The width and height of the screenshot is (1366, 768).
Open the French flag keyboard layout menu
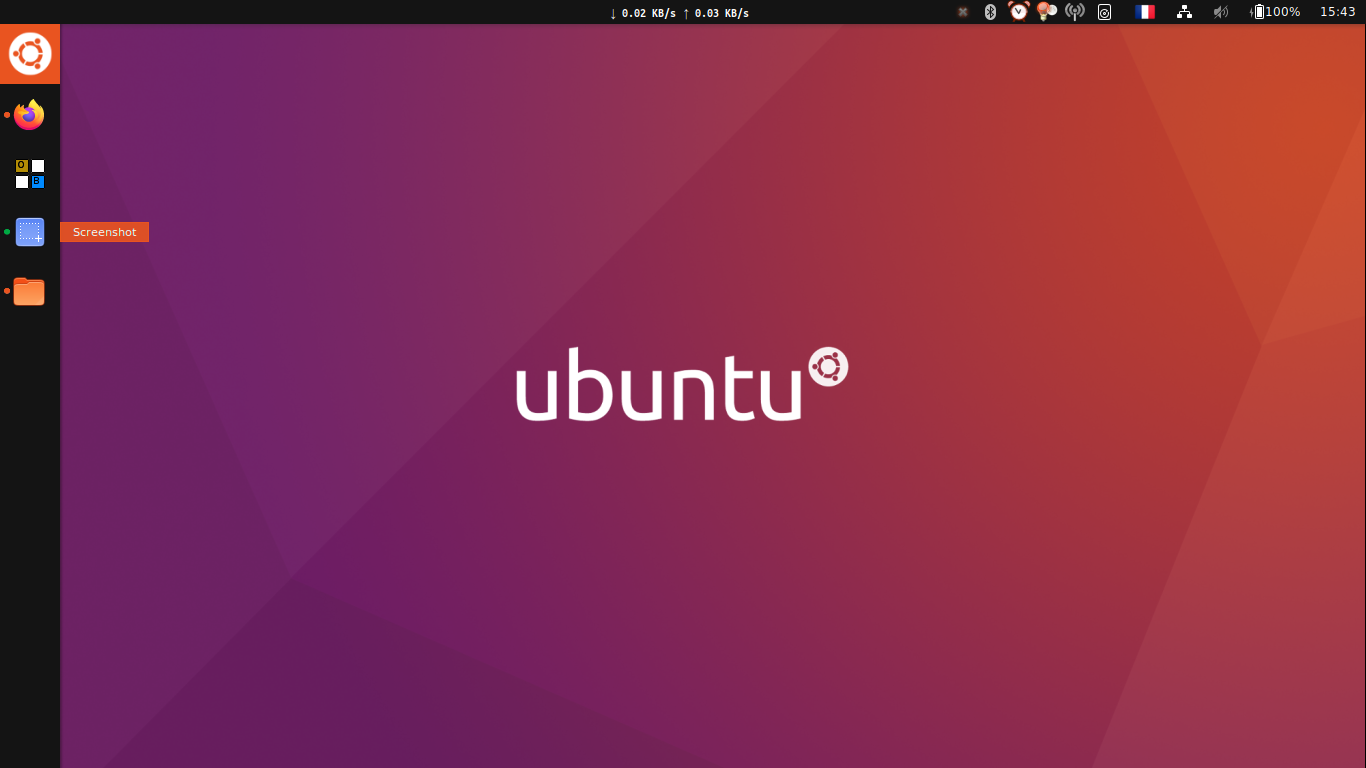coord(1145,12)
